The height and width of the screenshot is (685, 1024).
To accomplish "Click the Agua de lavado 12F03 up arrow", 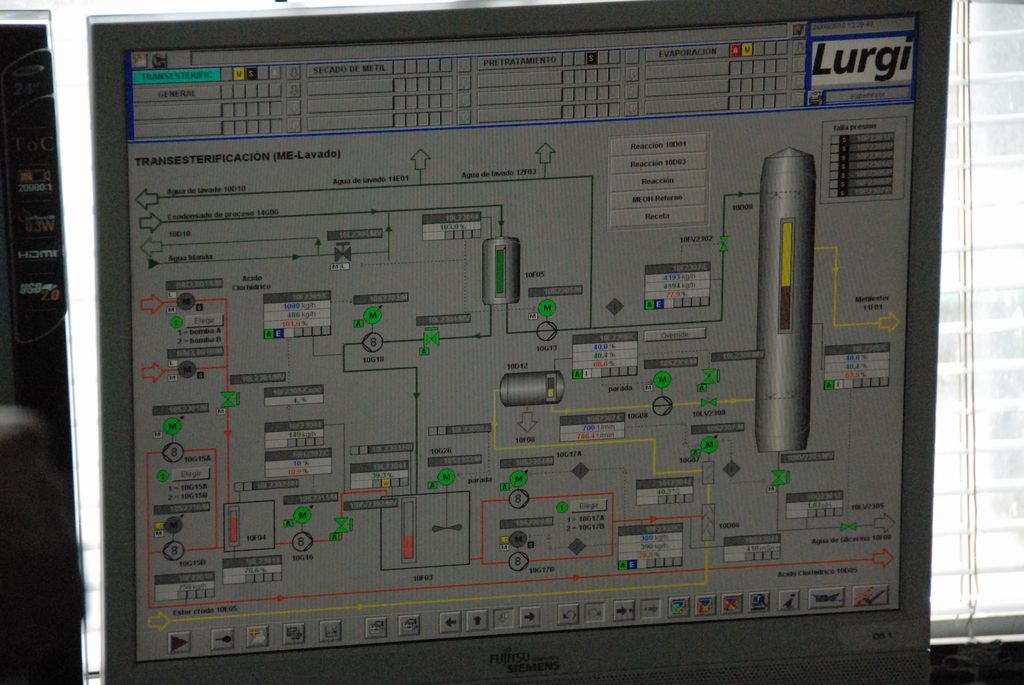I will click(x=545, y=153).
